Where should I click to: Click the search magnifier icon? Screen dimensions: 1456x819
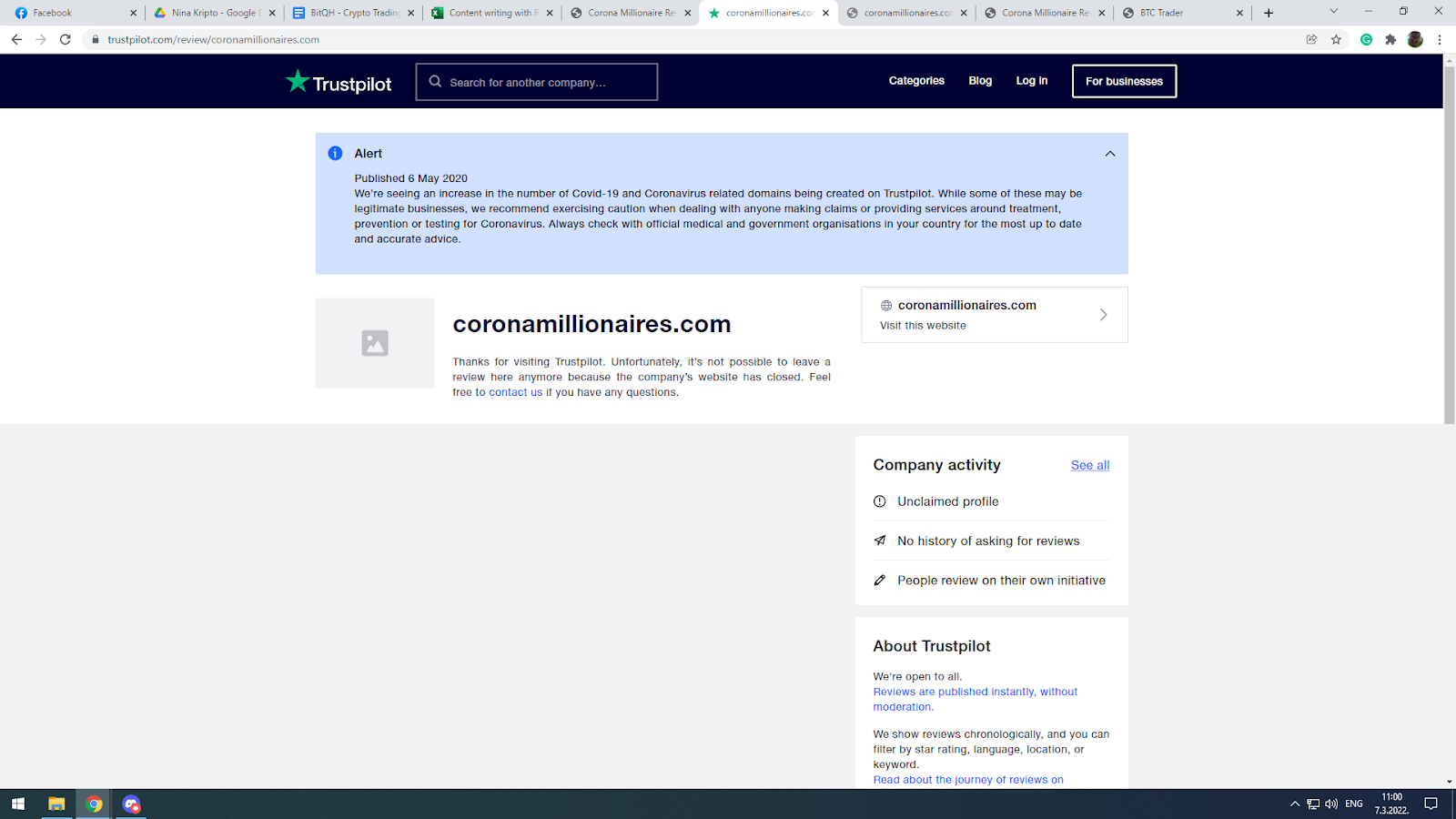(x=435, y=81)
